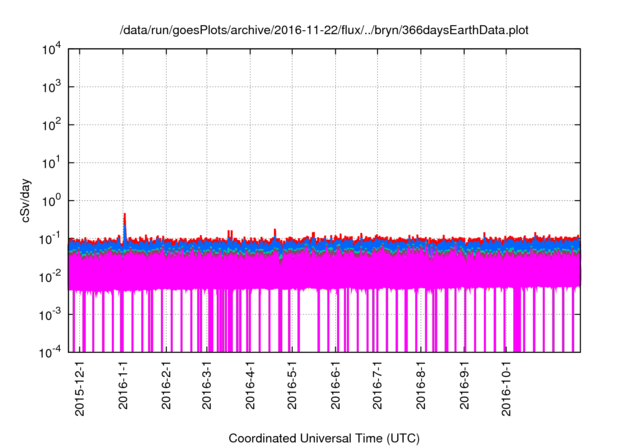This screenshot has height=448, width=640.
Task: Click the 2016-7-1 date tick label
Action: (x=376, y=385)
